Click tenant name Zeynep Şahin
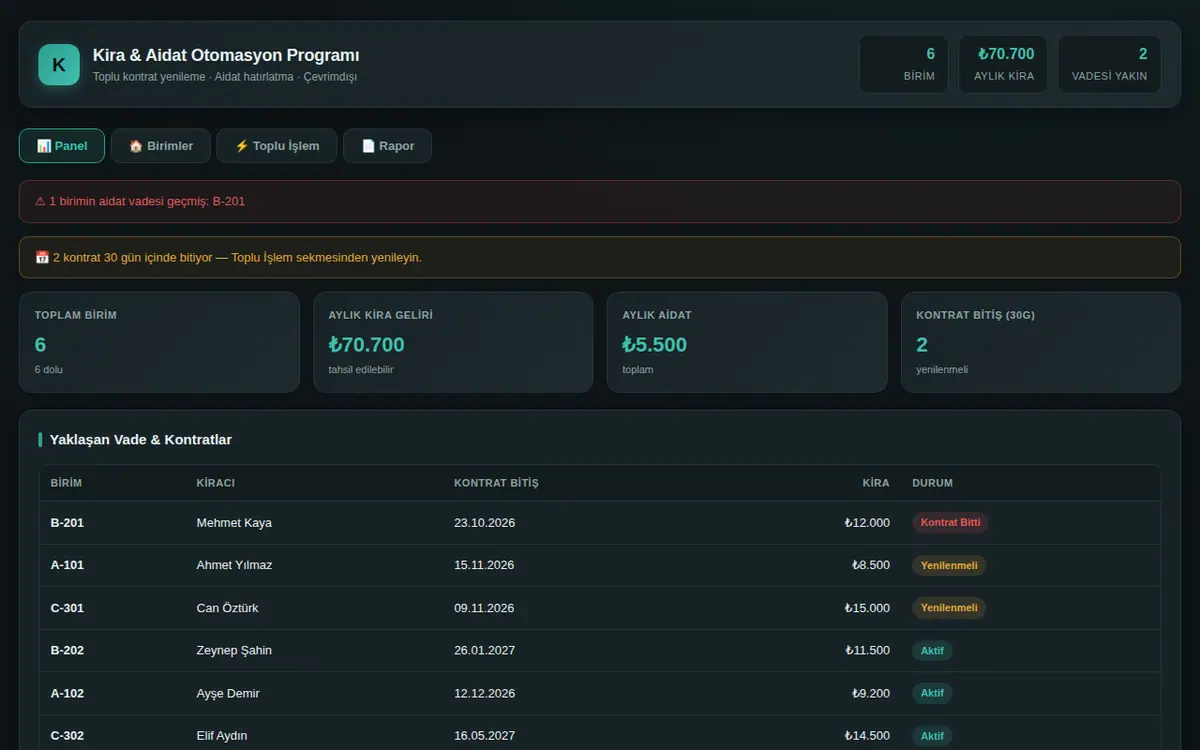Screen dimensions: 1200x750 (234, 650)
